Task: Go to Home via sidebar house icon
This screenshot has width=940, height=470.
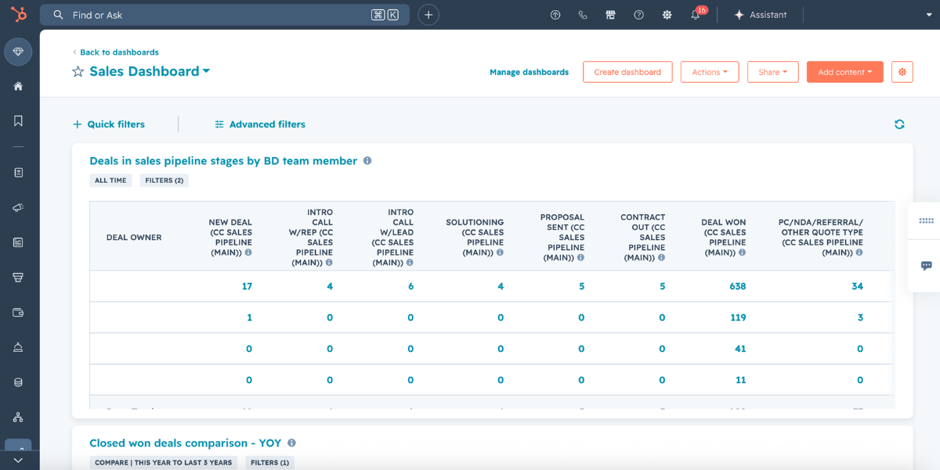Action: (x=18, y=86)
